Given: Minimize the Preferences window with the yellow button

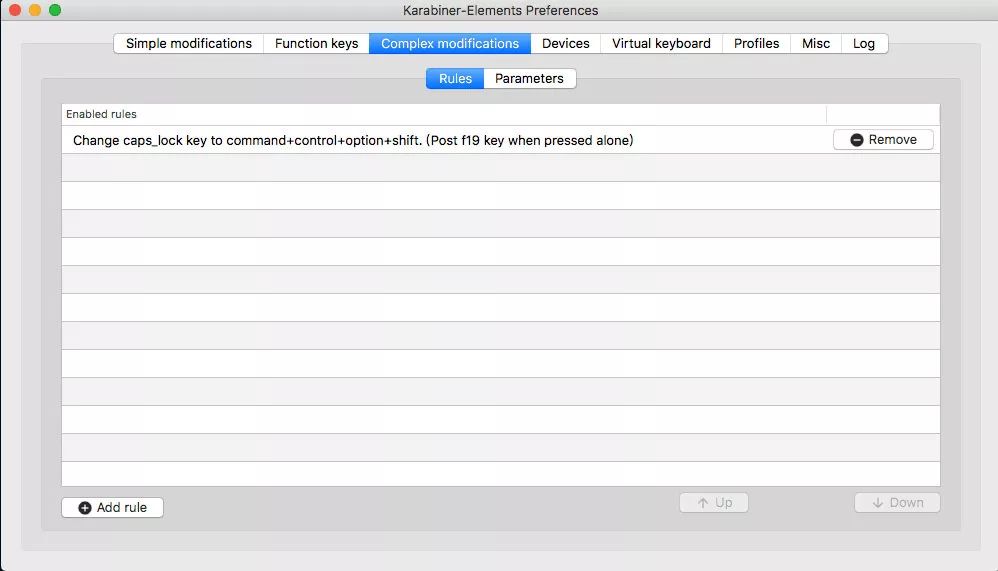Looking at the screenshot, I should [35, 10].
